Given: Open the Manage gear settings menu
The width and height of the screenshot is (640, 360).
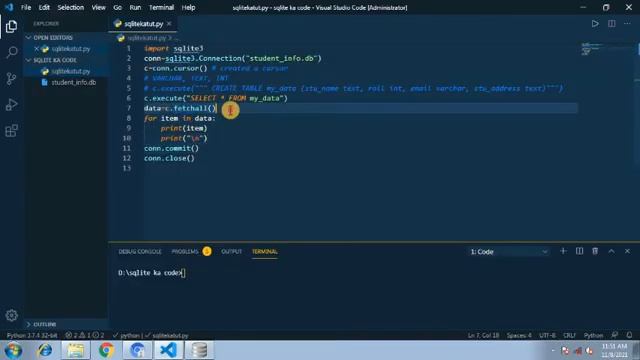Looking at the screenshot, I should point(11,315).
